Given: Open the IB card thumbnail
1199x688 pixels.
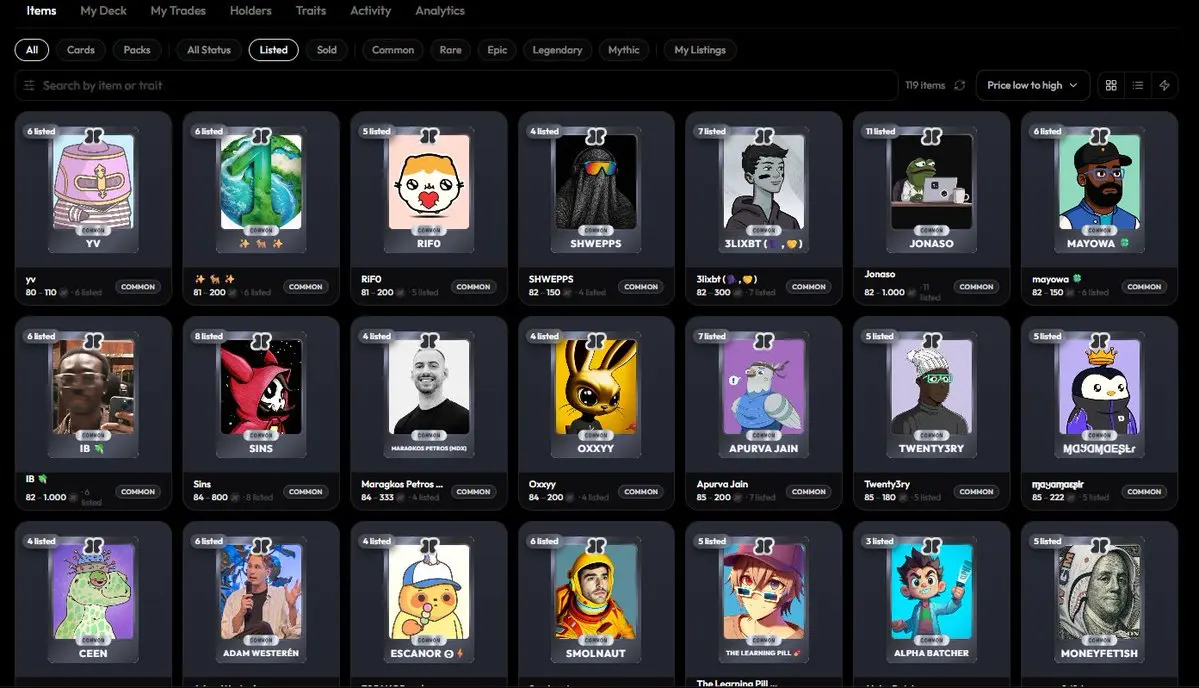Looking at the screenshot, I should click(93, 395).
